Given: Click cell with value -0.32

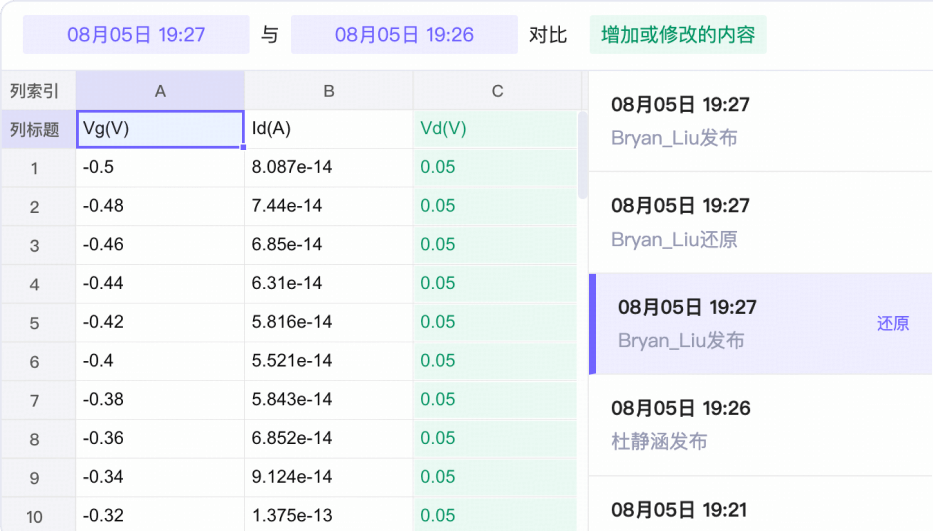Looking at the screenshot, I should pyautogui.click(x=160, y=515).
